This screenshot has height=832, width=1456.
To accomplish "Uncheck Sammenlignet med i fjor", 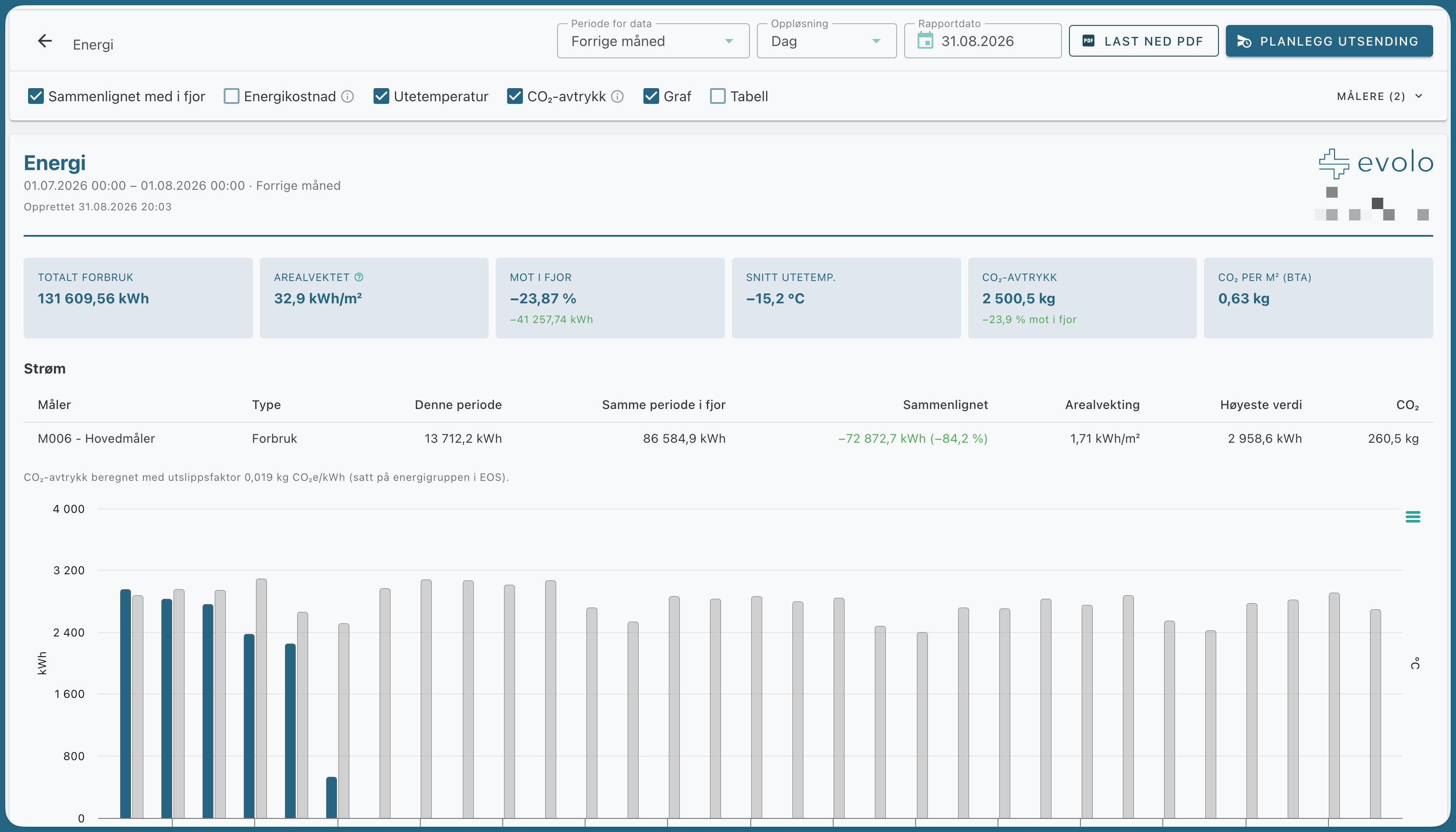I will [36, 96].
